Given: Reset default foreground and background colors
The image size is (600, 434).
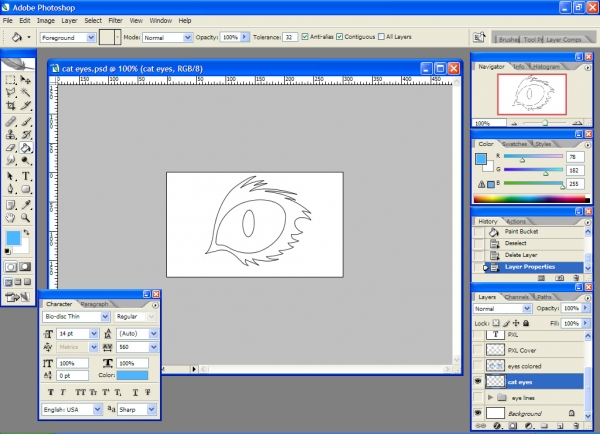Looking at the screenshot, I should pos(7,251).
